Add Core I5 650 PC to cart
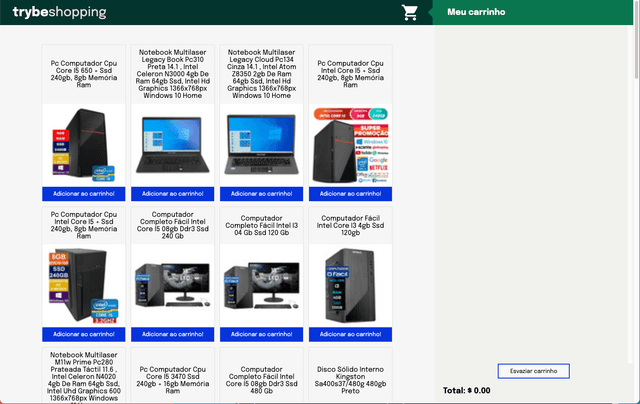Image resolution: width=640 pixels, height=404 pixels. pos(84,194)
